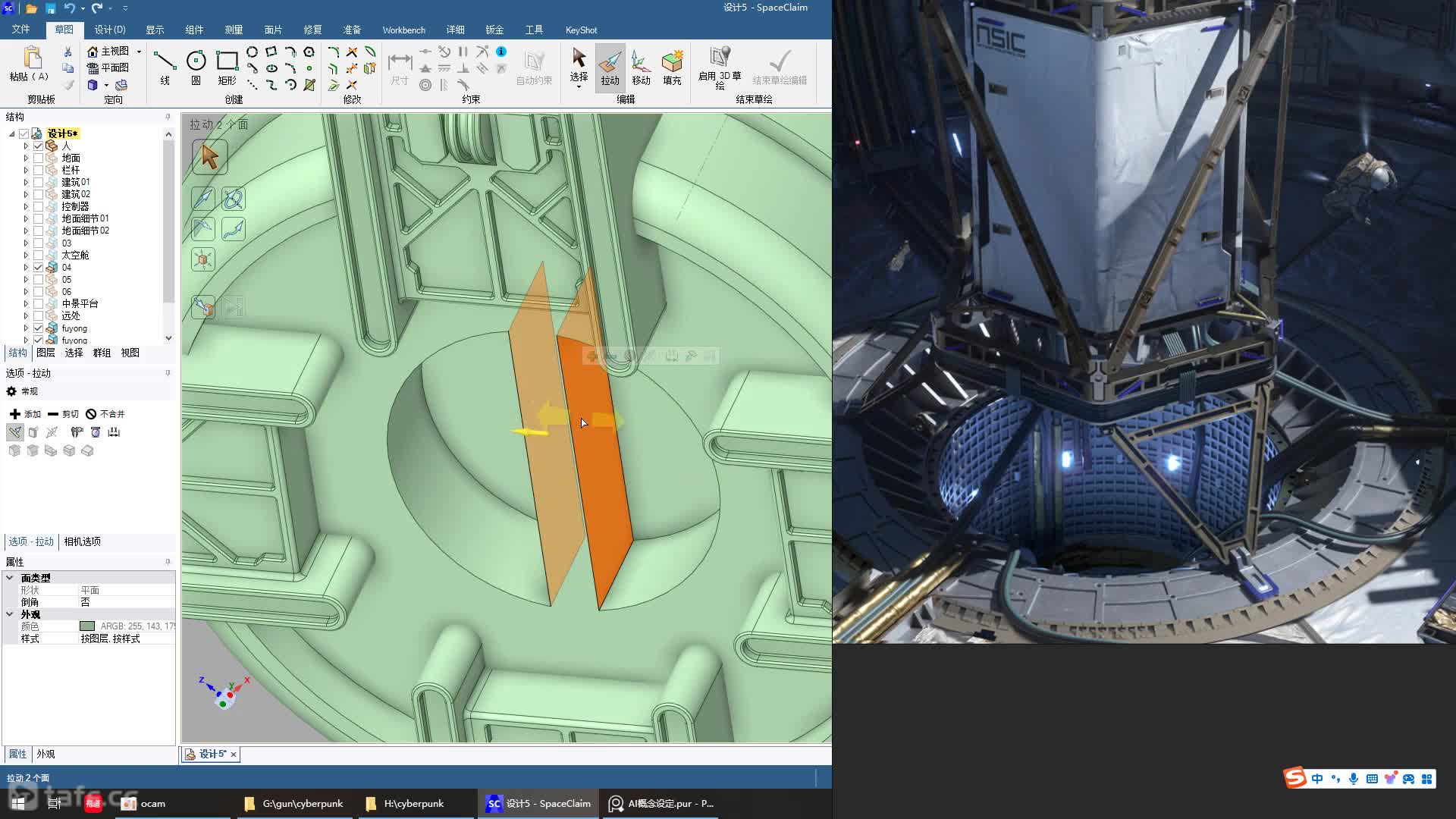Click the Trim Away tool in Modify group
1456x819 pixels.
[352, 52]
